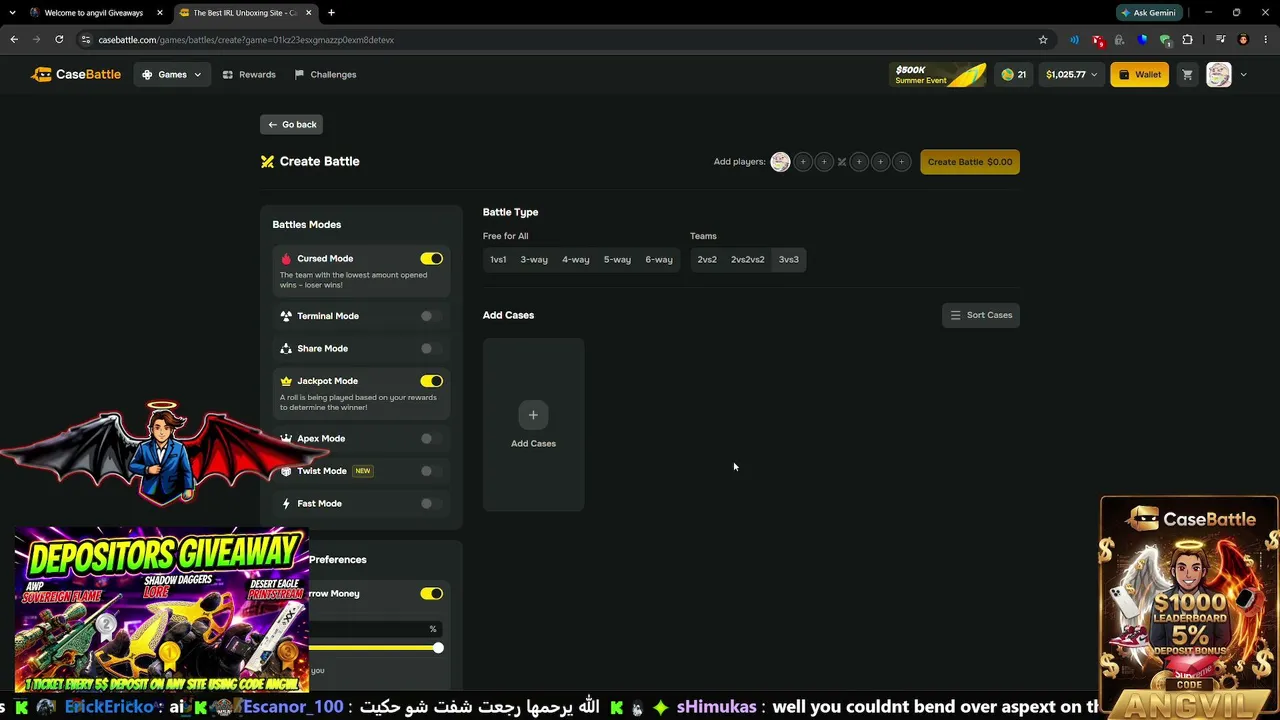The height and width of the screenshot is (720, 1280).
Task: Click the CaseBattle logo in the header
Action: tap(76, 74)
